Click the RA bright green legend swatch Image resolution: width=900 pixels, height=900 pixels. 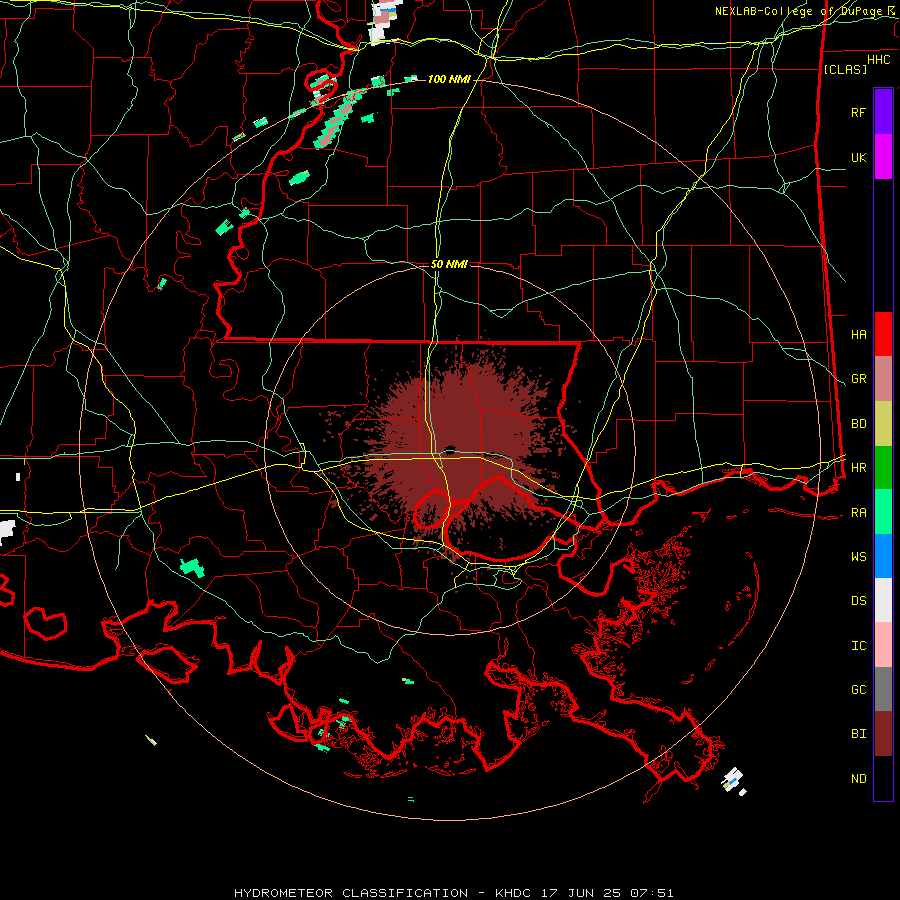(883, 512)
